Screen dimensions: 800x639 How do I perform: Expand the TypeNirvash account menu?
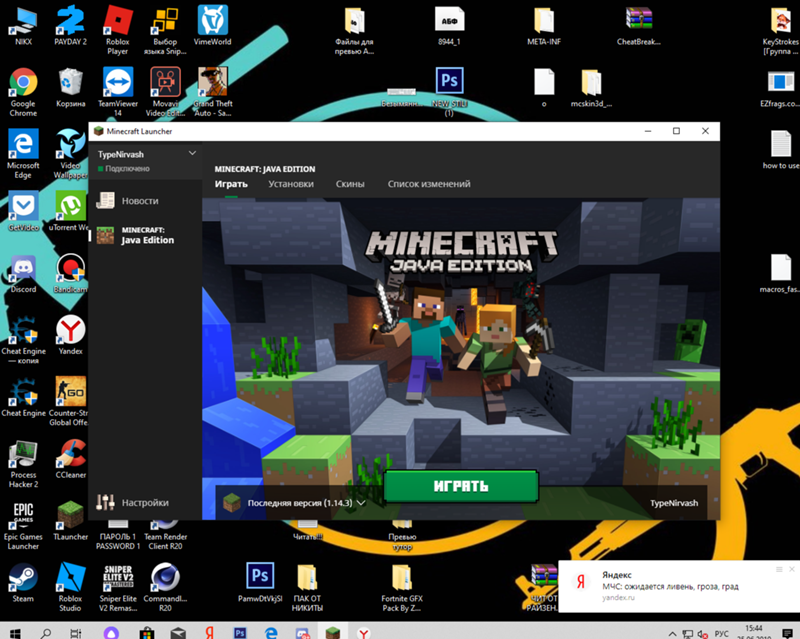(x=193, y=154)
